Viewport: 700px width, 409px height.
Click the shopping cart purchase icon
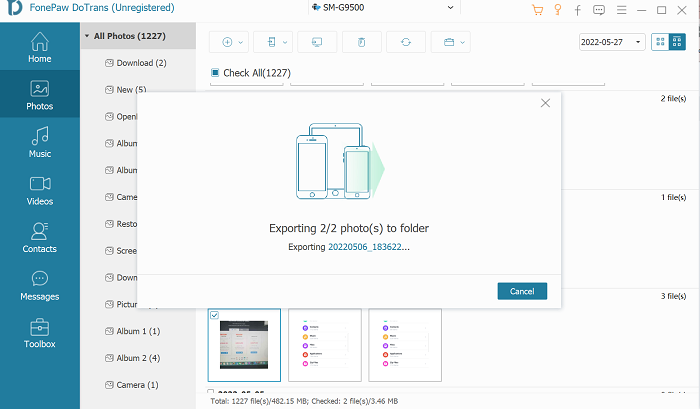[538, 10]
